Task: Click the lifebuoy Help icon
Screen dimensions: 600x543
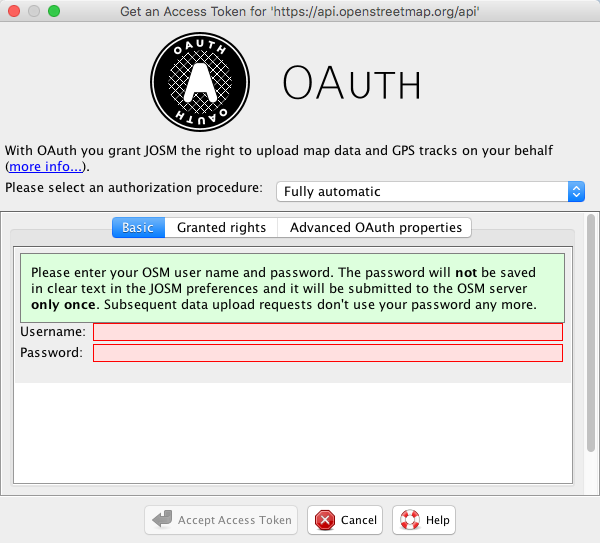Action: click(409, 520)
